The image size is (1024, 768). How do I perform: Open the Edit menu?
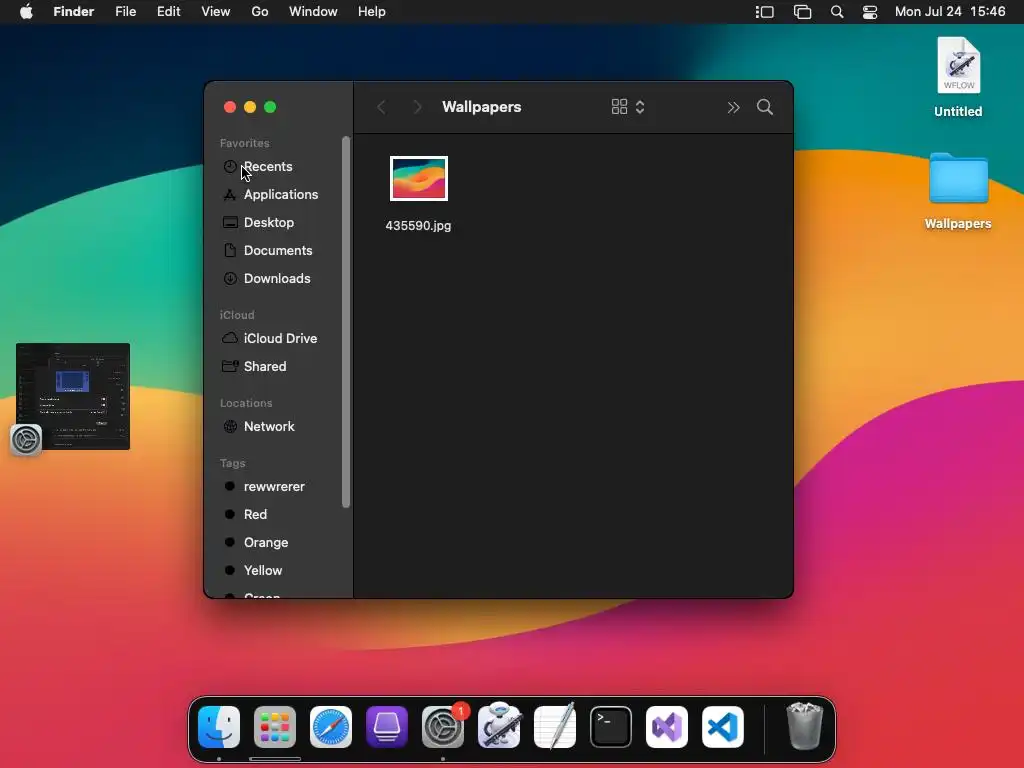pyautogui.click(x=168, y=12)
